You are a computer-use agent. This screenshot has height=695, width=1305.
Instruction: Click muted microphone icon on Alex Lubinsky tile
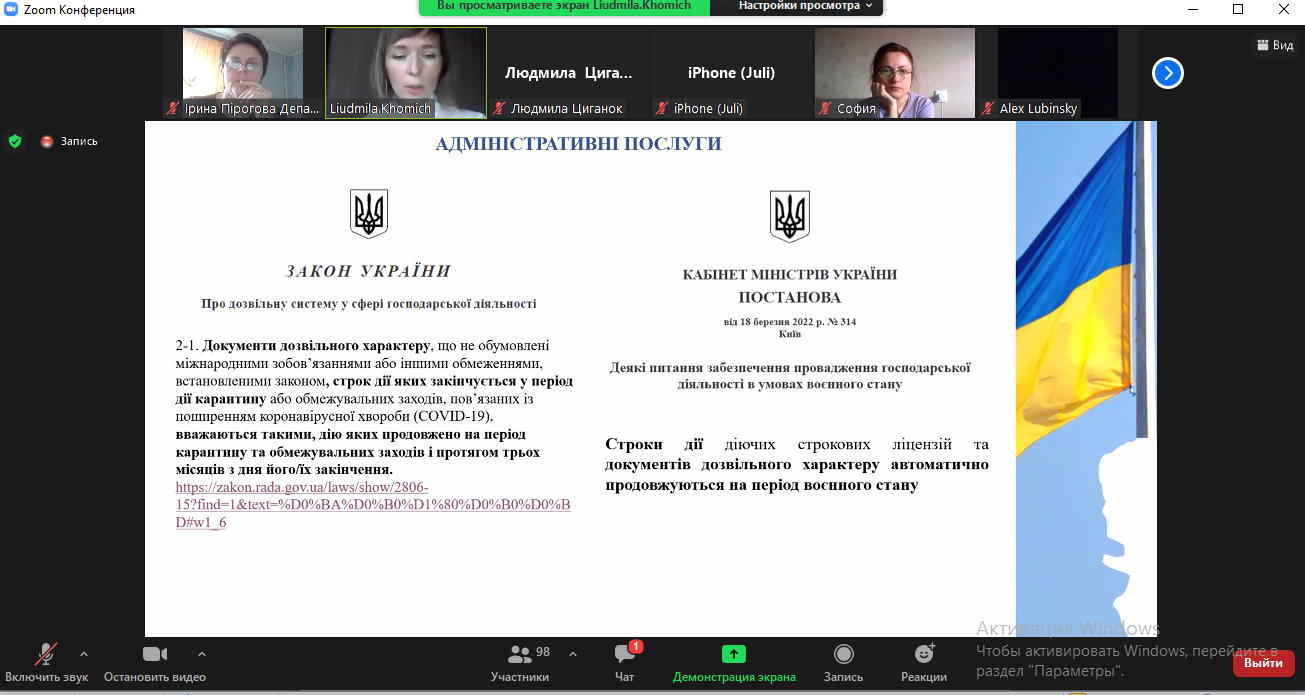[x=989, y=108]
